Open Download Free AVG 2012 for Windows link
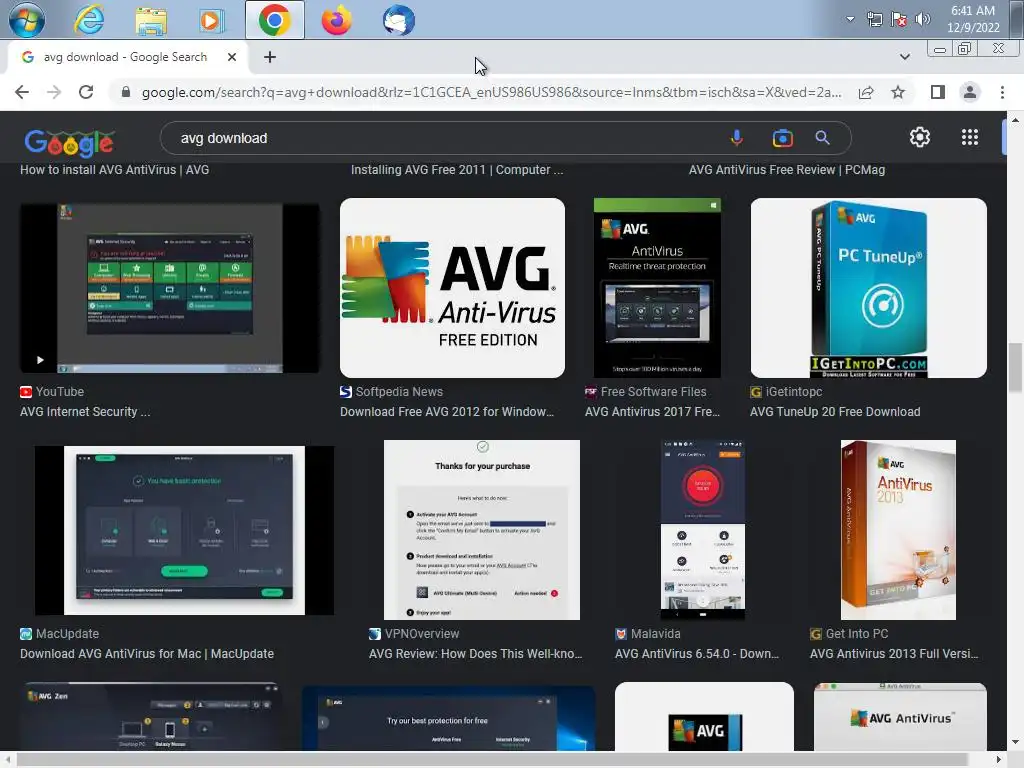 [x=447, y=412]
